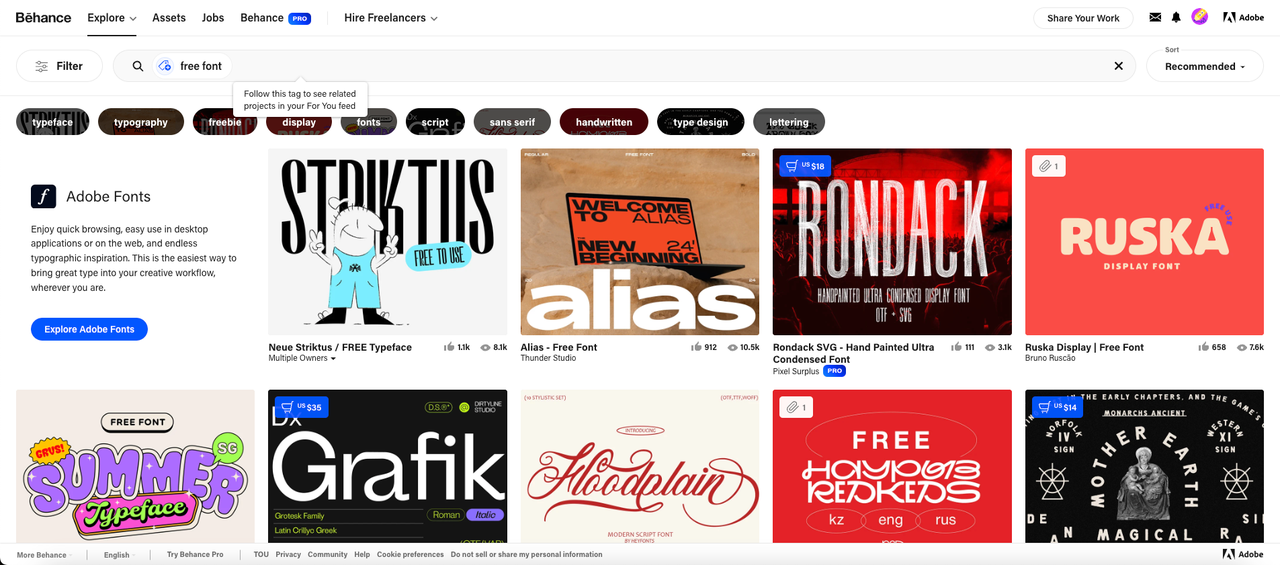Click the Adobe logo in footer
Screen dimensions: 1280x565
tap(1243, 554)
